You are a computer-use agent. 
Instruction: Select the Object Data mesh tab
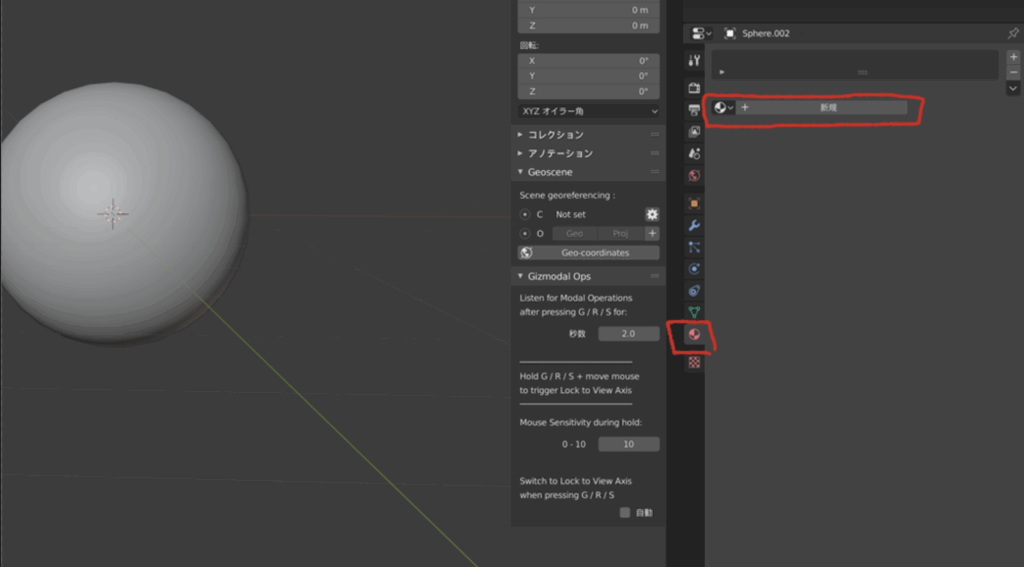click(694, 313)
